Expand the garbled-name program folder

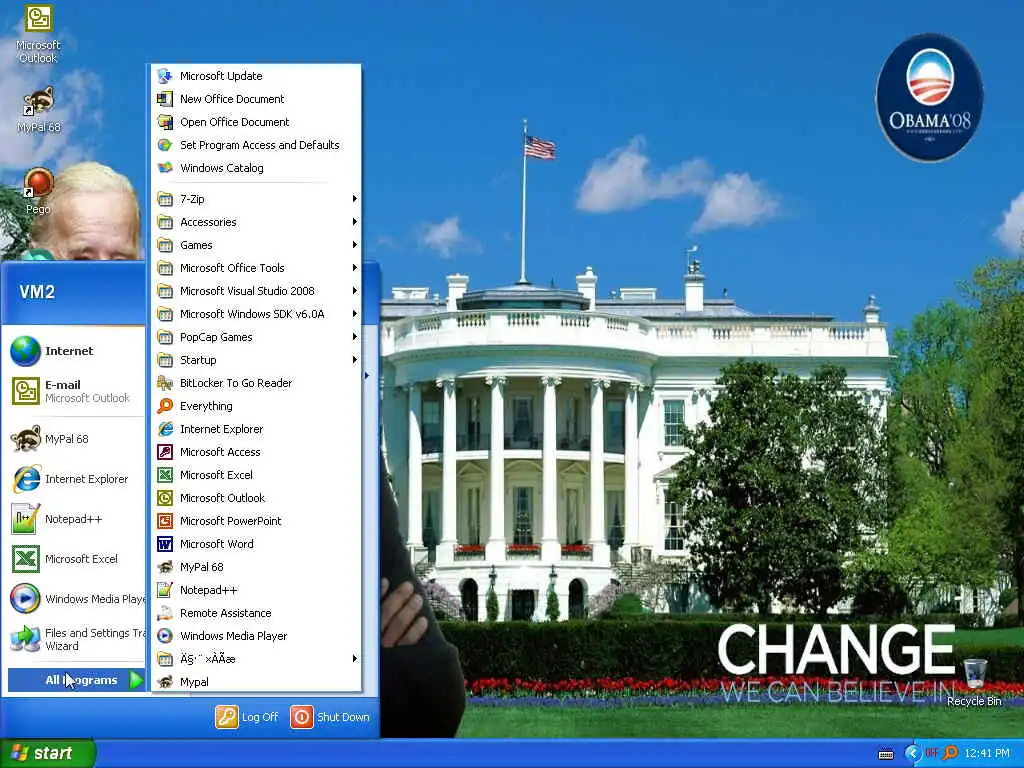tap(256, 659)
